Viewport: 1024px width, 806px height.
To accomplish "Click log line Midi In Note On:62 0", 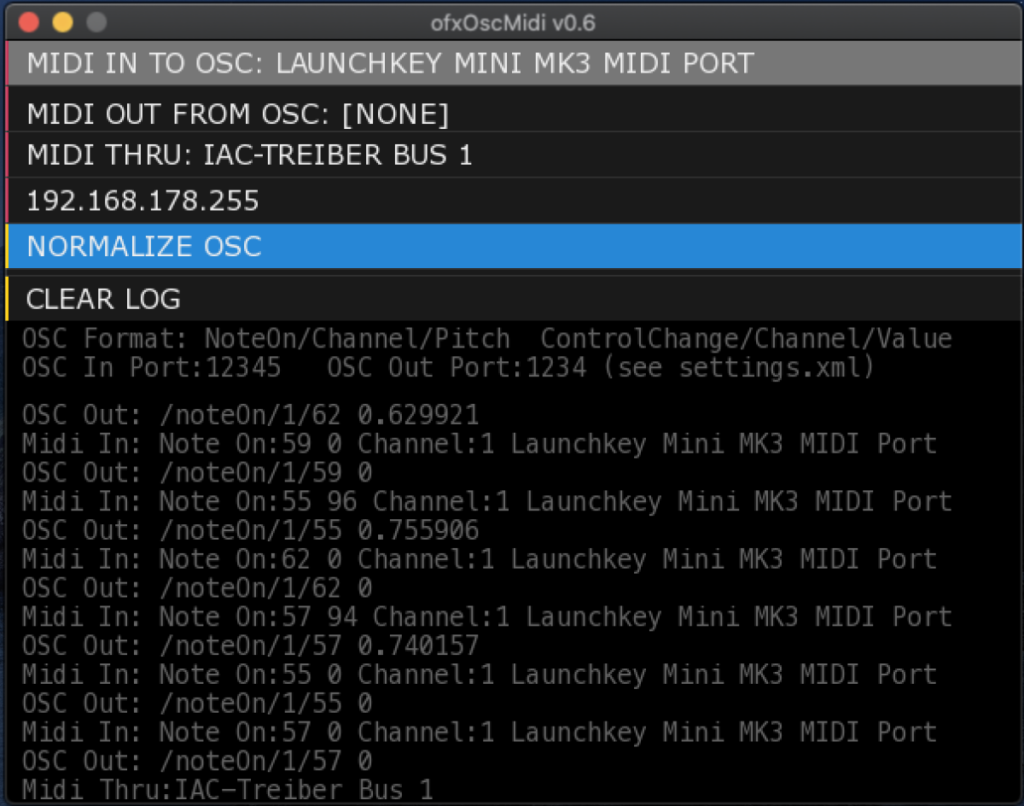I will (x=479, y=559).
